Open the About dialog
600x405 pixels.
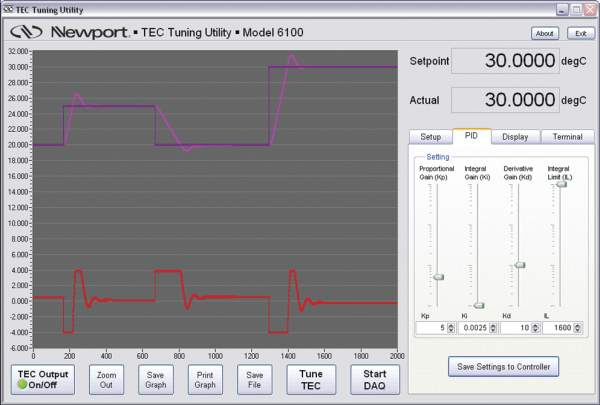point(545,33)
